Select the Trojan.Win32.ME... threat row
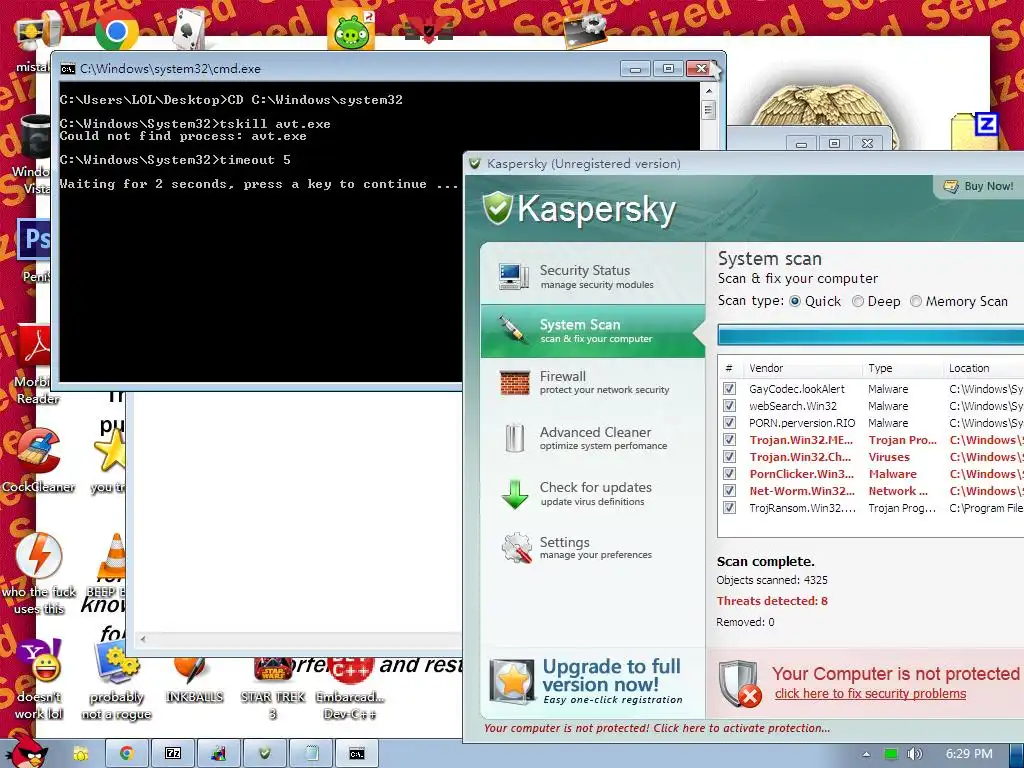 click(873, 440)
